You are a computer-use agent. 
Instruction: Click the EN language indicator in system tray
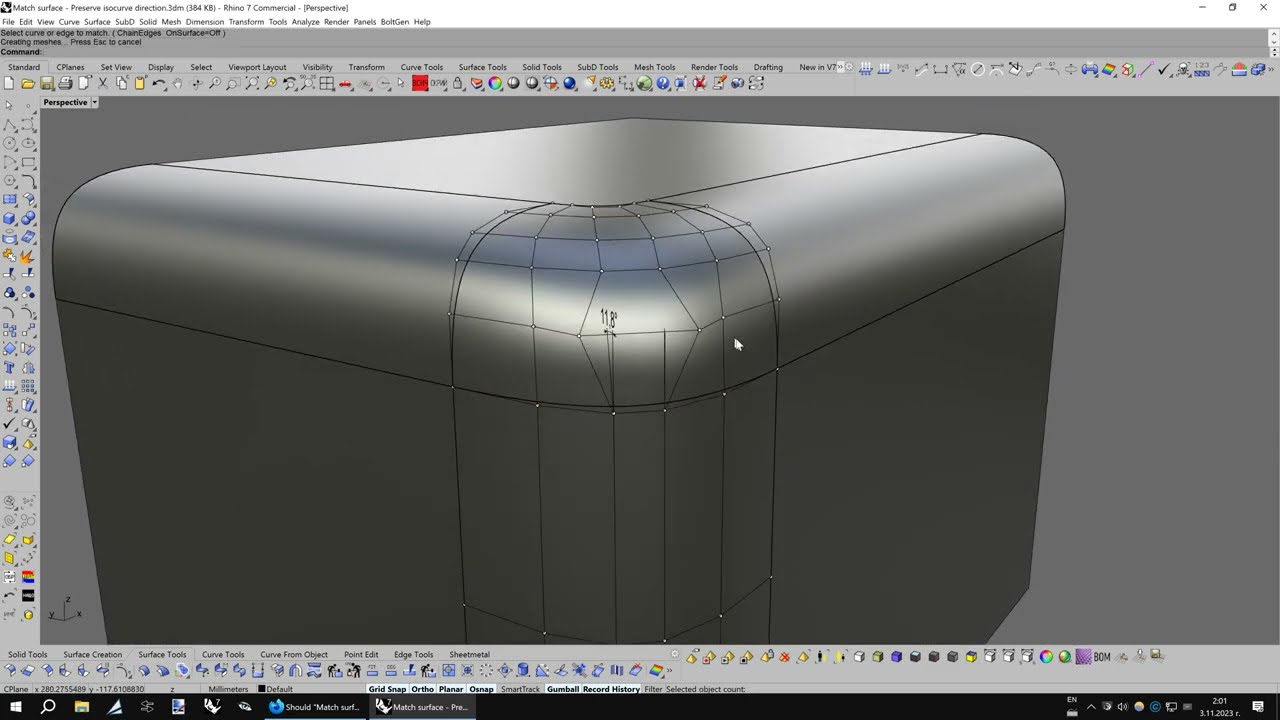click(1072, 700)
